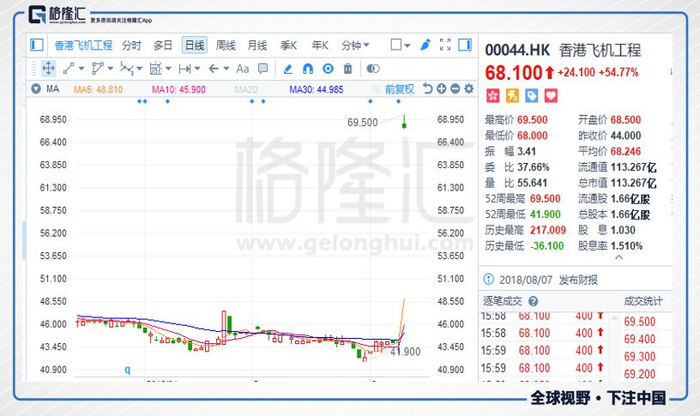Switch to 周线 weekly tab
This screenshot has width=700, height=416.
point(225,45)
